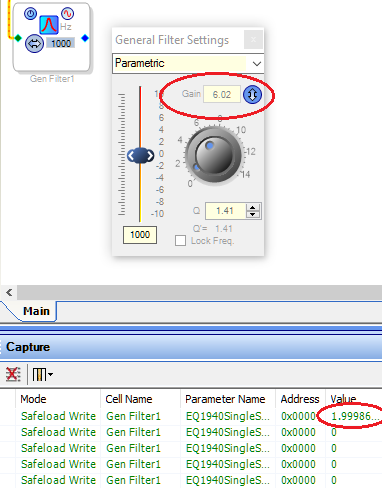Click the Q value field showing 1.41

(225, 211)
